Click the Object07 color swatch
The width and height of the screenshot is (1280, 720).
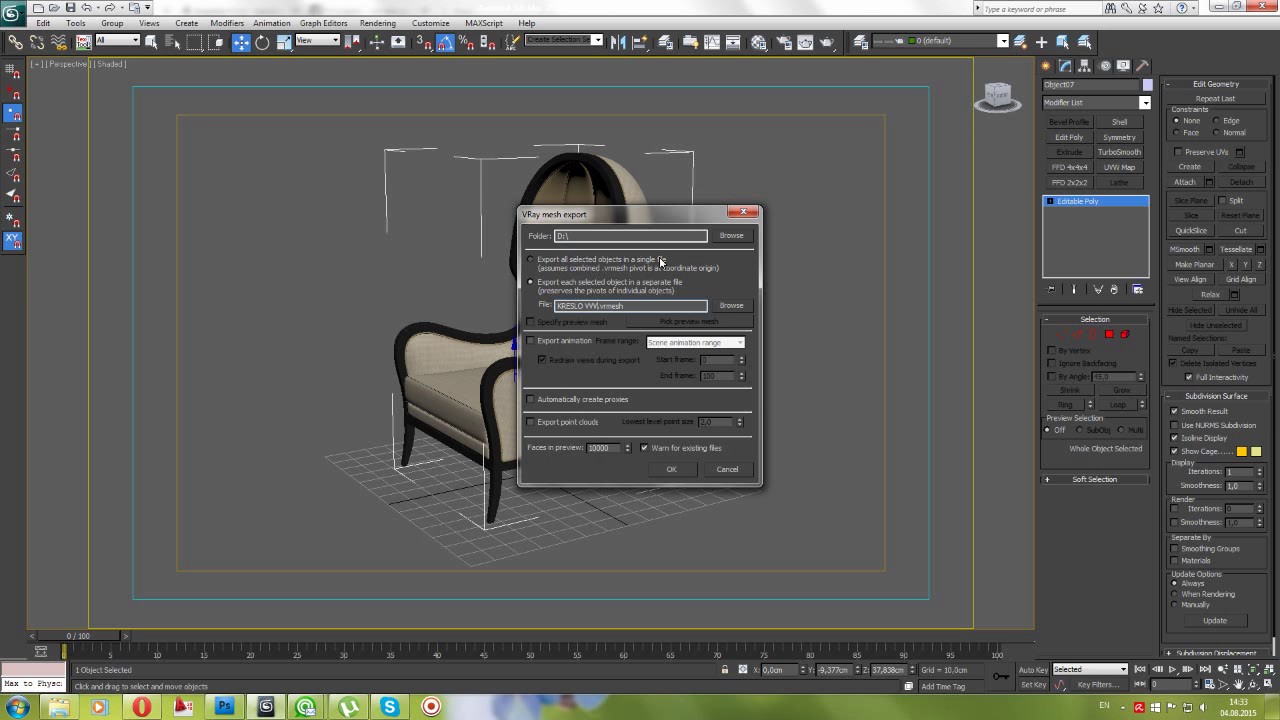pyautogui.click(x=1147, y=85)
